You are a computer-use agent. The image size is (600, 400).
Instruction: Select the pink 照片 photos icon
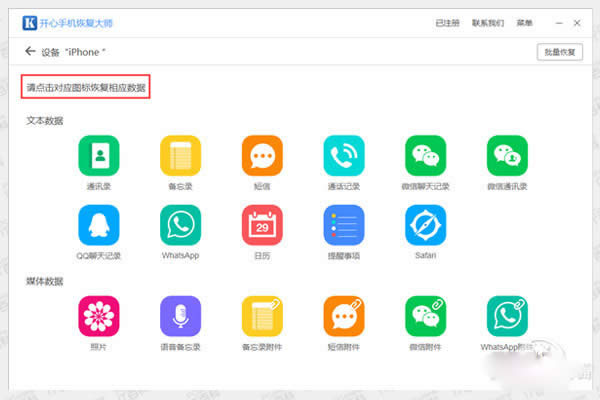[98, 315]
